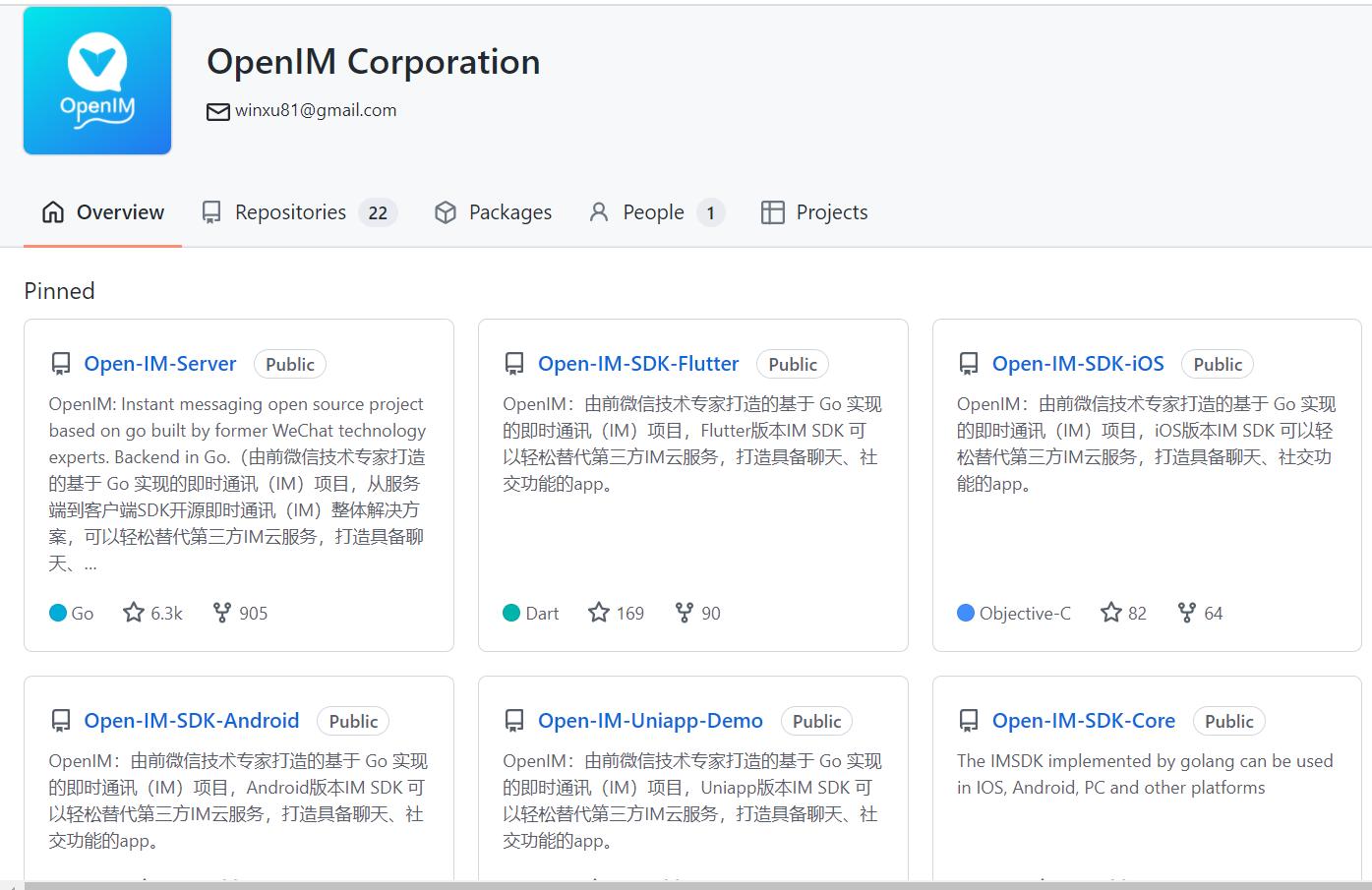Open the Open-IM-SDK-iOS repository link
1372x890 pixels.
pyautogui.click(x=1078, y=364)
